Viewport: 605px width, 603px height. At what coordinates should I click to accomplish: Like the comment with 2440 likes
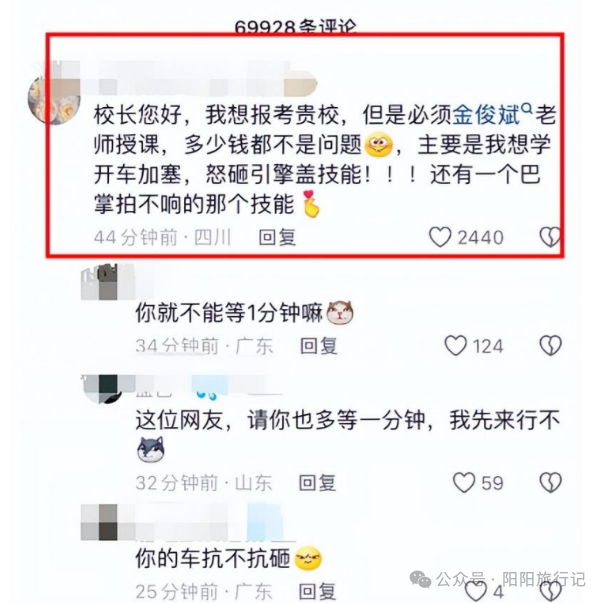(x=440, y=237)
